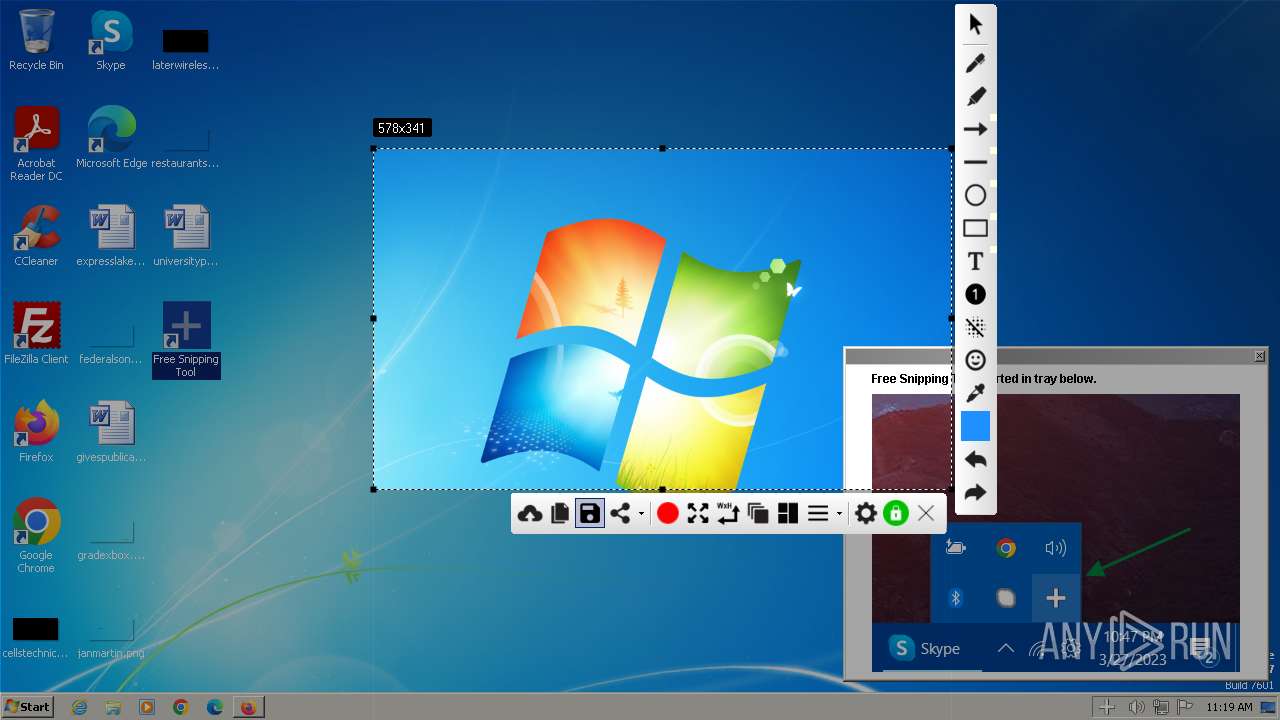This screenshot has width=1280, height=720.
Task: Select the straight line tool
Action: pyautogui.click(x=975, y=162)
